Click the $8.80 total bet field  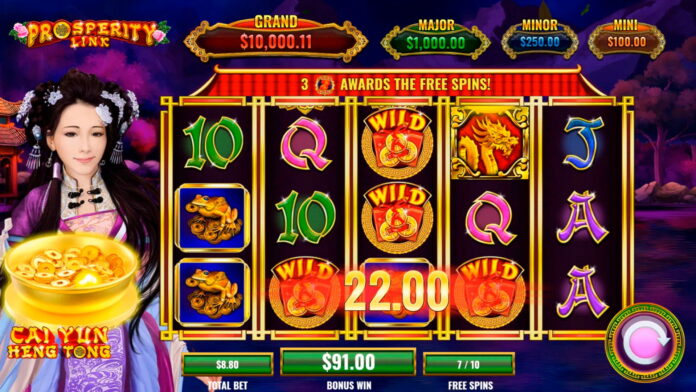coord(227,364)
